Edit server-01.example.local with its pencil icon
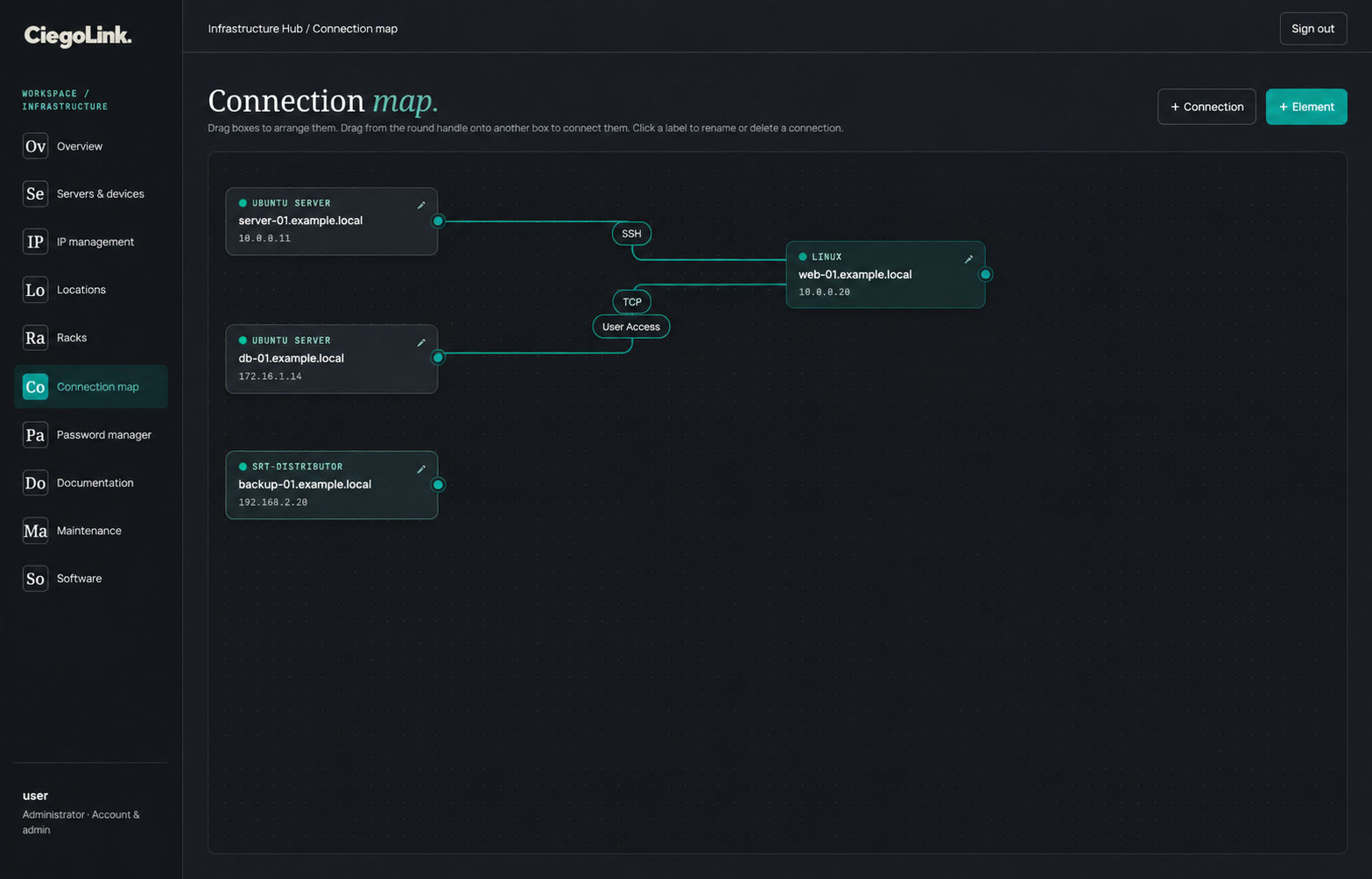Screen dimensions: 1372x879 pyautogui.click(x=421, y=206)
